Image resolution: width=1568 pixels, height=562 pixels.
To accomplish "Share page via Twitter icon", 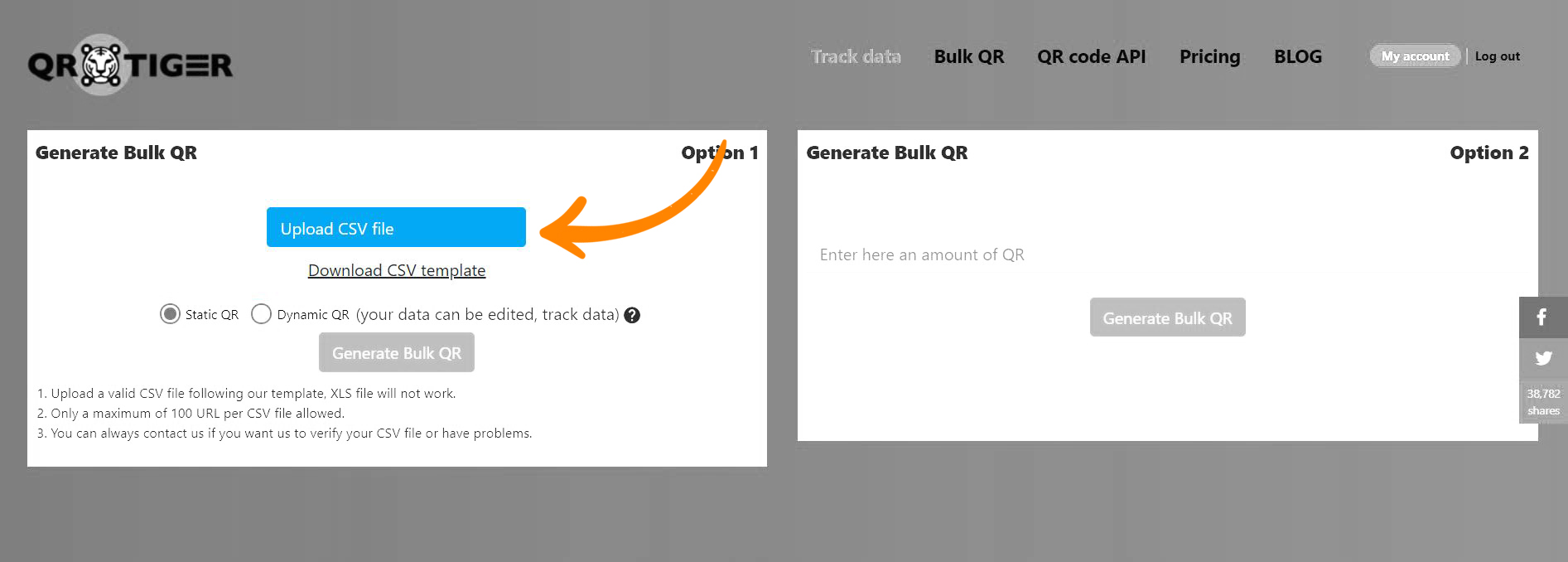I will click(1542, 358).
